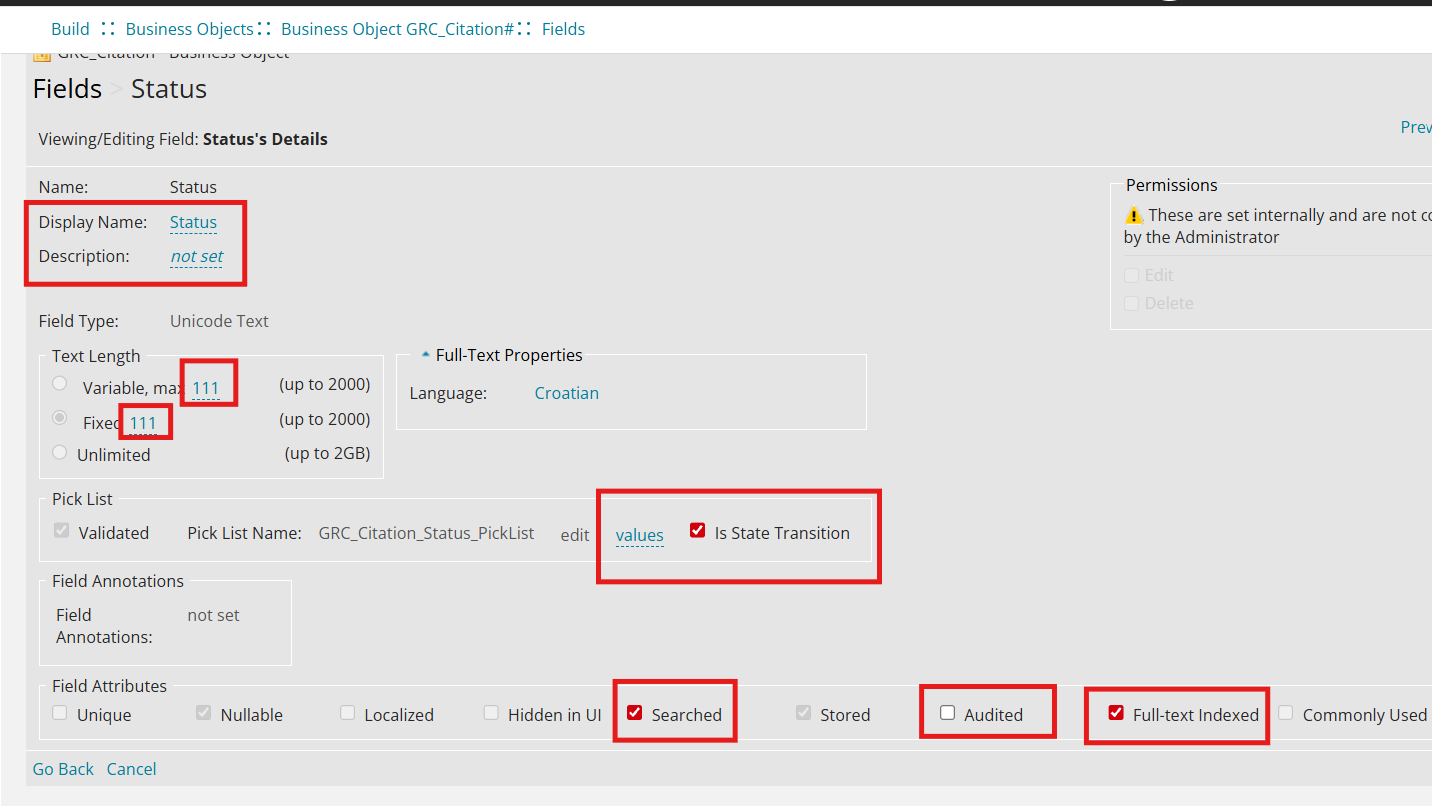Viewport: 1432px width, 806px height.
Task: Check the Audited field attribute
Action: coord(948,713)
